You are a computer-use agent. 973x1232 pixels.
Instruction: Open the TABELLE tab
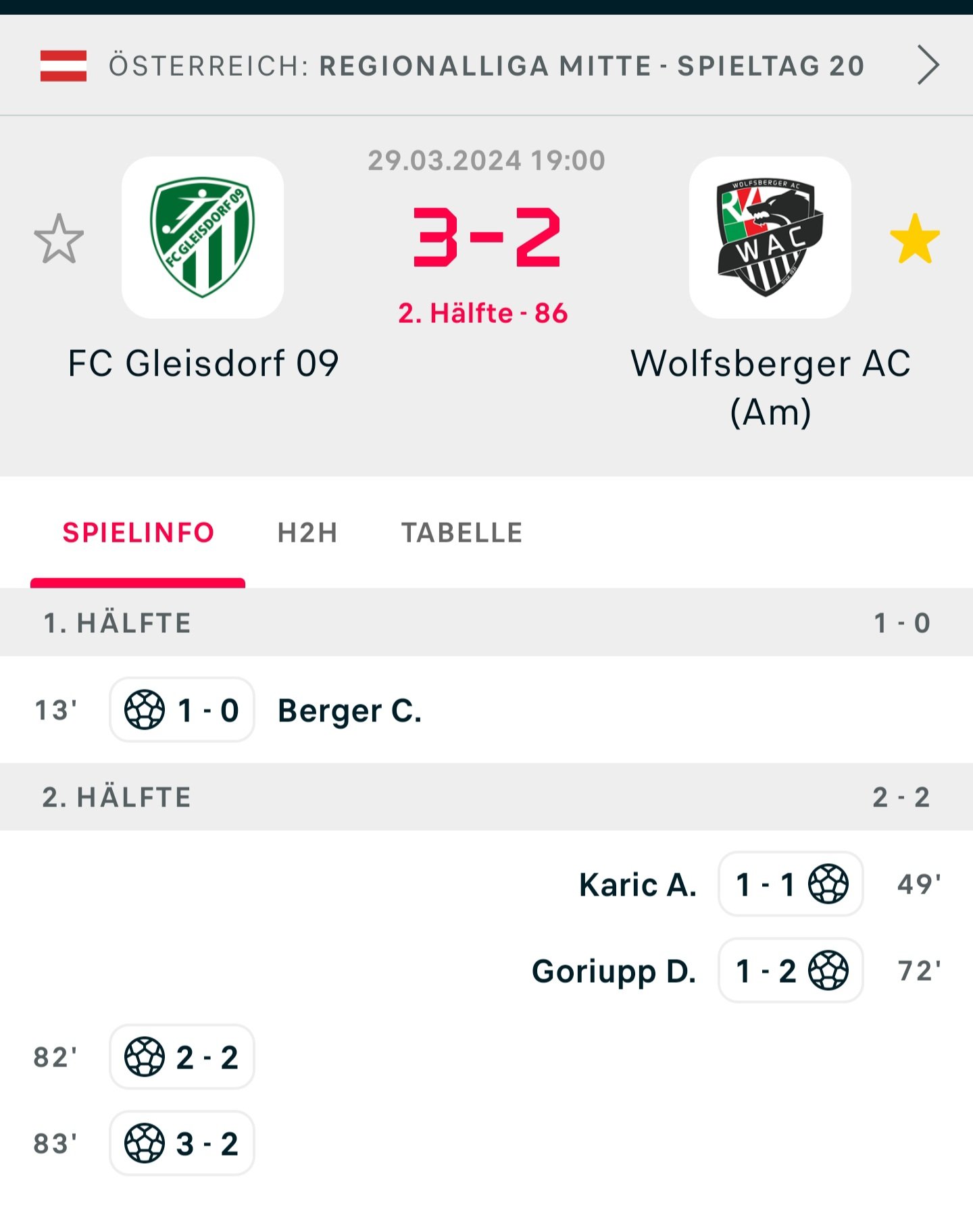[462, 533]
